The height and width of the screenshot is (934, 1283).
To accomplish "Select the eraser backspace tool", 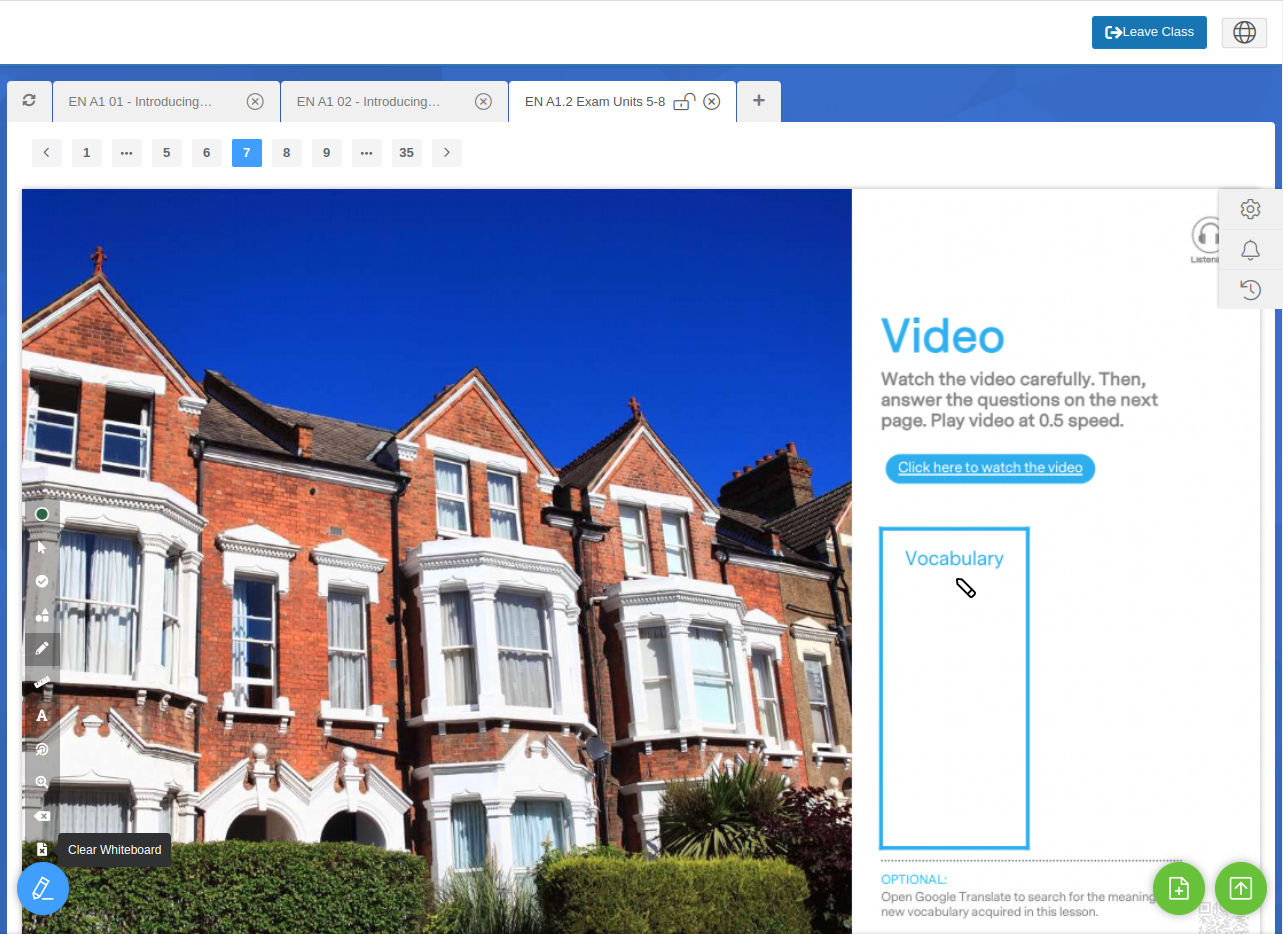I will point(41,816).
